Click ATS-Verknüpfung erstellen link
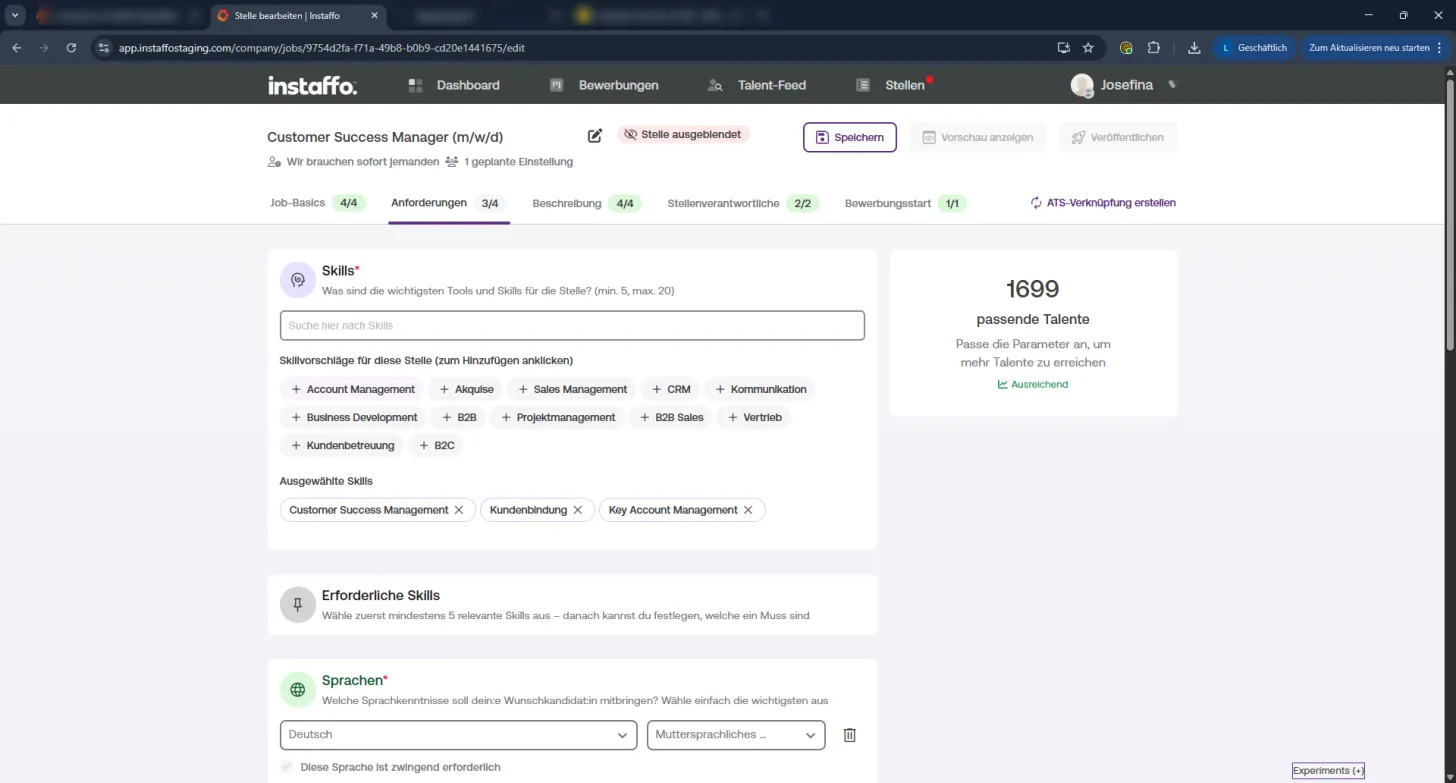The height and width of the screenshot is (783, 1456). pos(1103,203)
